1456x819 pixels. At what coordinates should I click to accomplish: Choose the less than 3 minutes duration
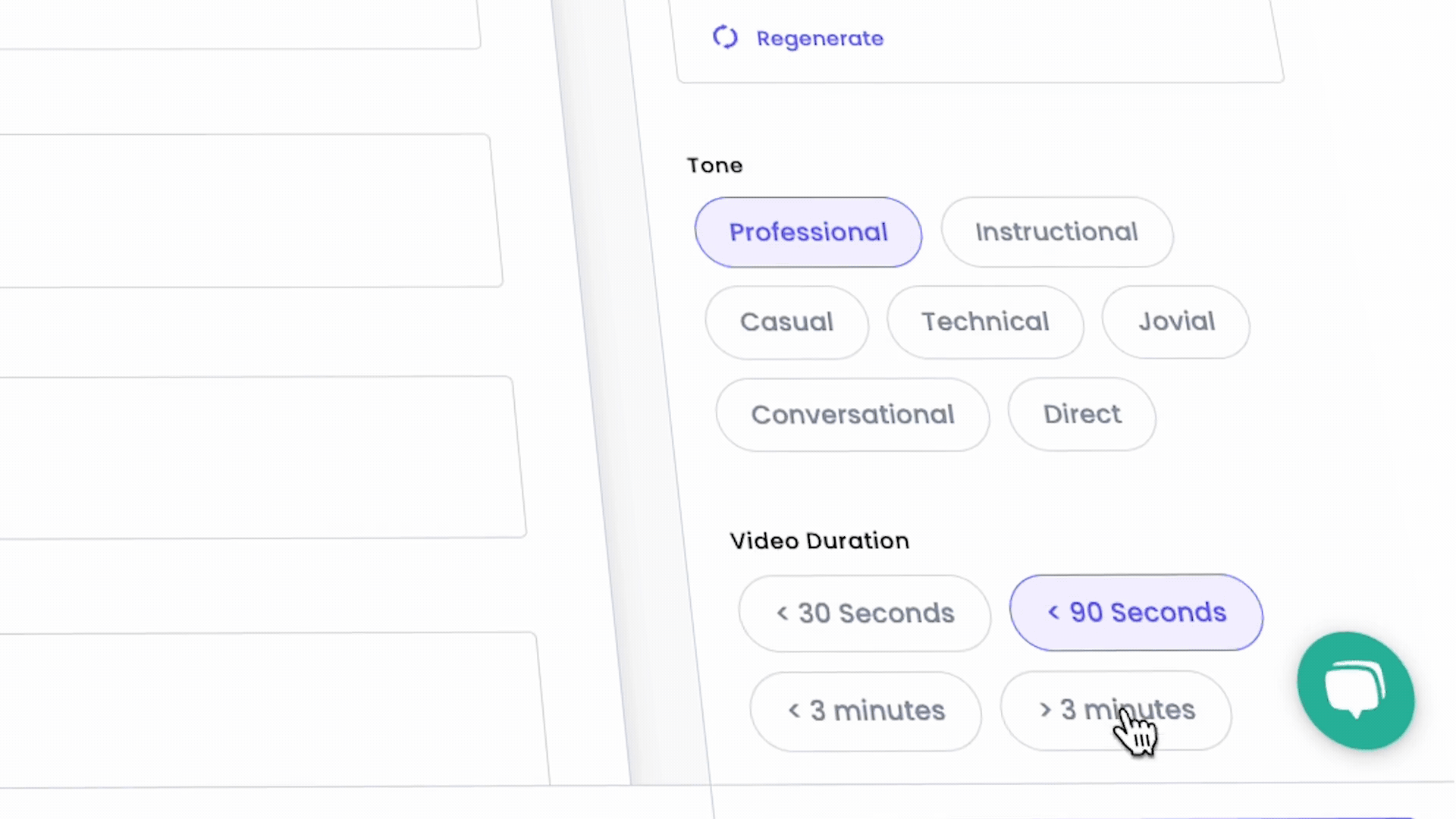pos(866,711)
